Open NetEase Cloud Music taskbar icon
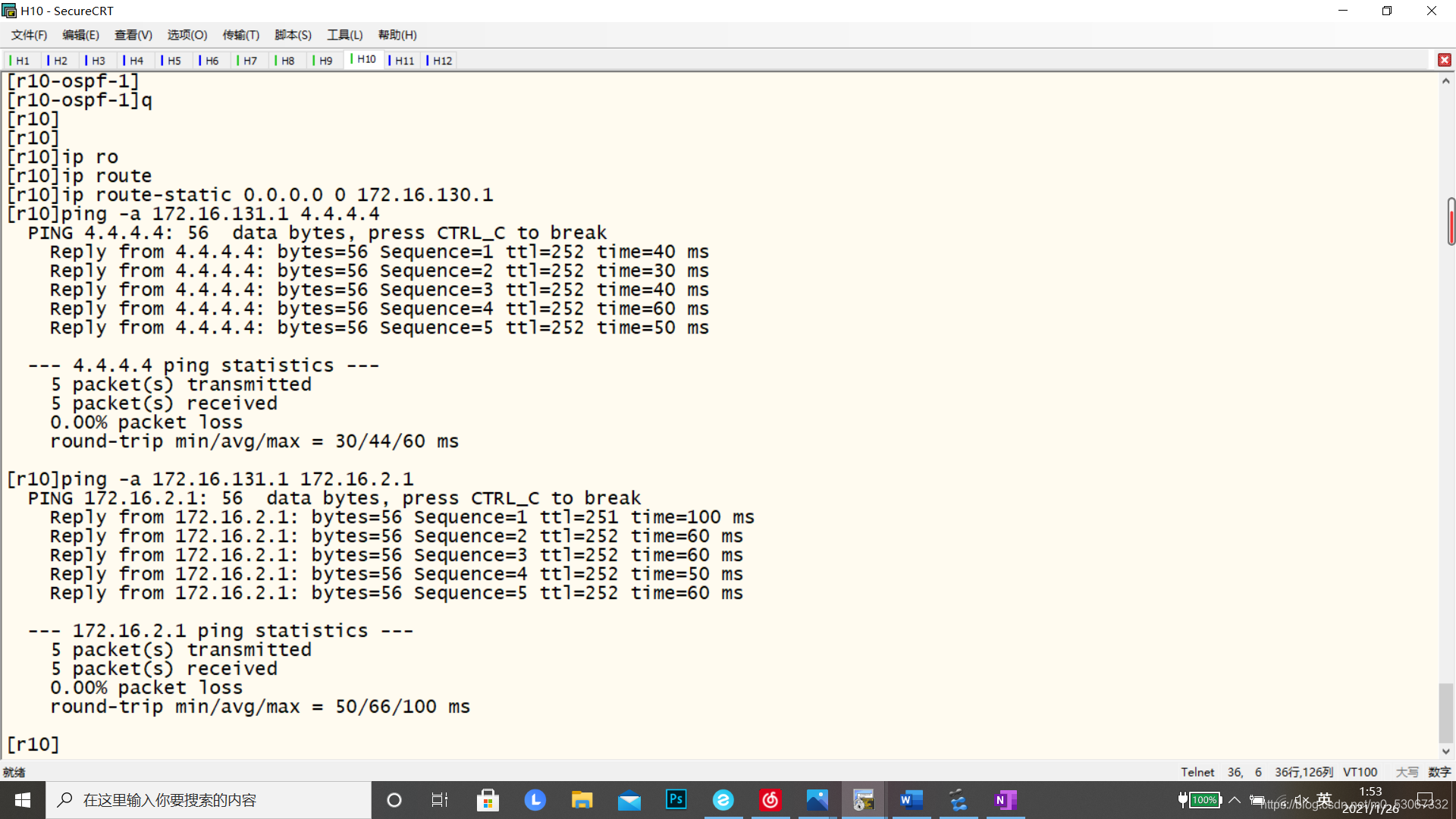The height and width of the screenshot is (819, 1456). (x=770, y=800)
